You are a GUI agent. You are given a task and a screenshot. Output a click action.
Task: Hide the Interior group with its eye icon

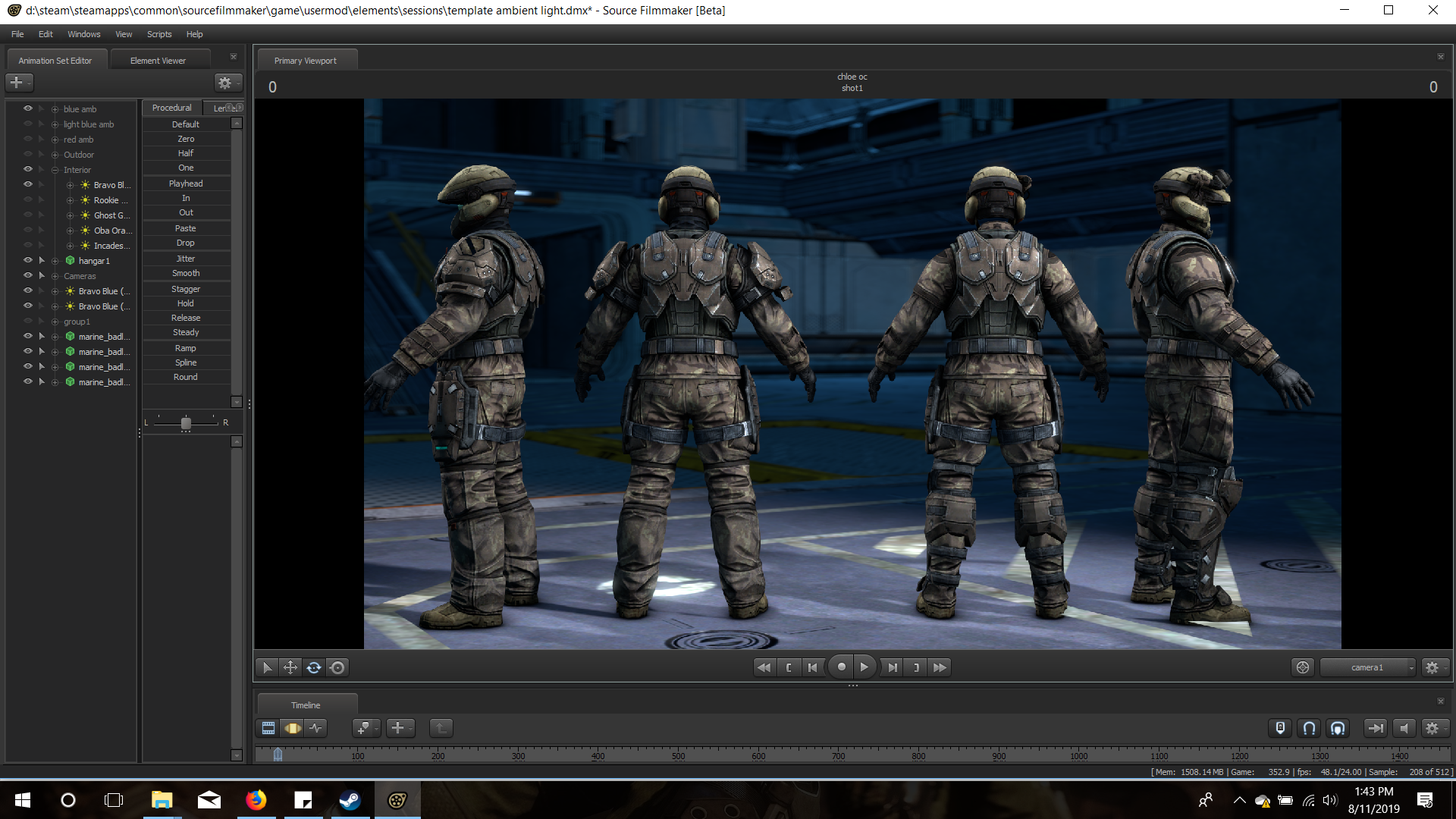tap(28, 169)
